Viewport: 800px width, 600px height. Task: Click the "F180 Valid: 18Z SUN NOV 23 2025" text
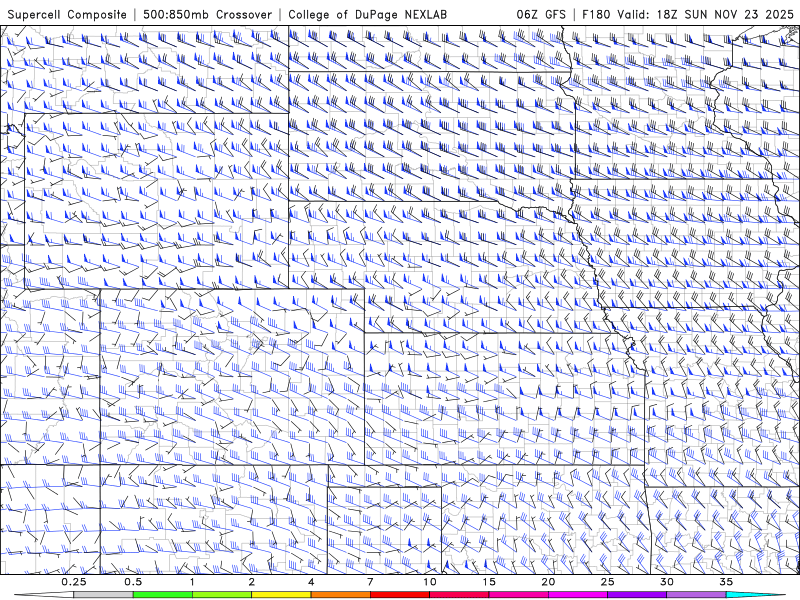pyautogui.click(x=688, y=15)
